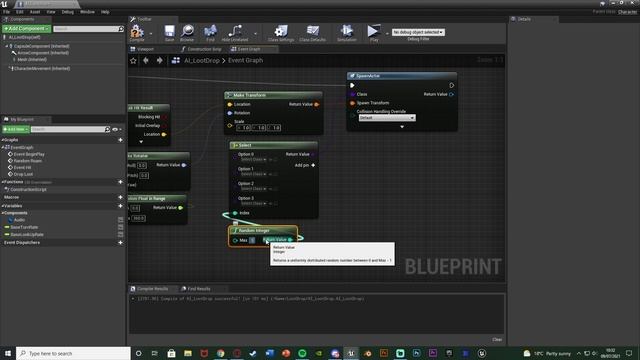Open Class Settings from toolbar

pos(281,32)
